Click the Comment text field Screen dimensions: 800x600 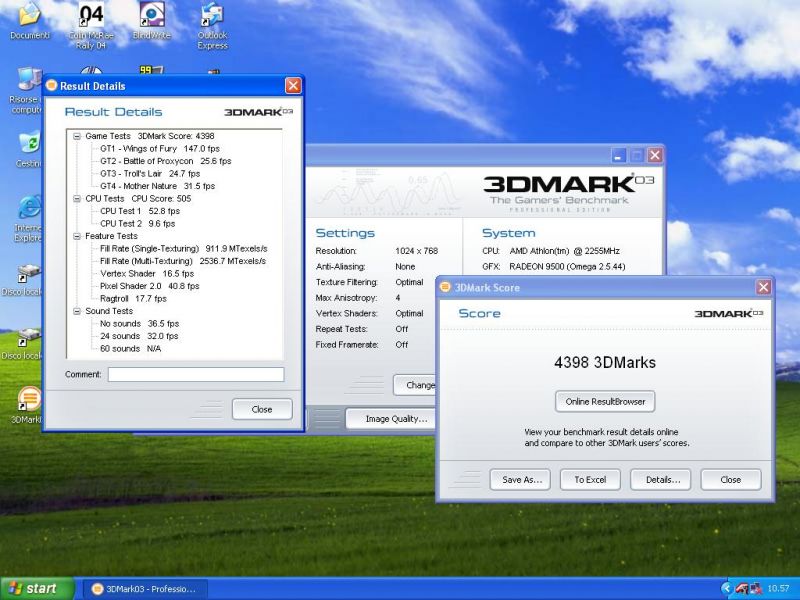(x=196, y=374)
